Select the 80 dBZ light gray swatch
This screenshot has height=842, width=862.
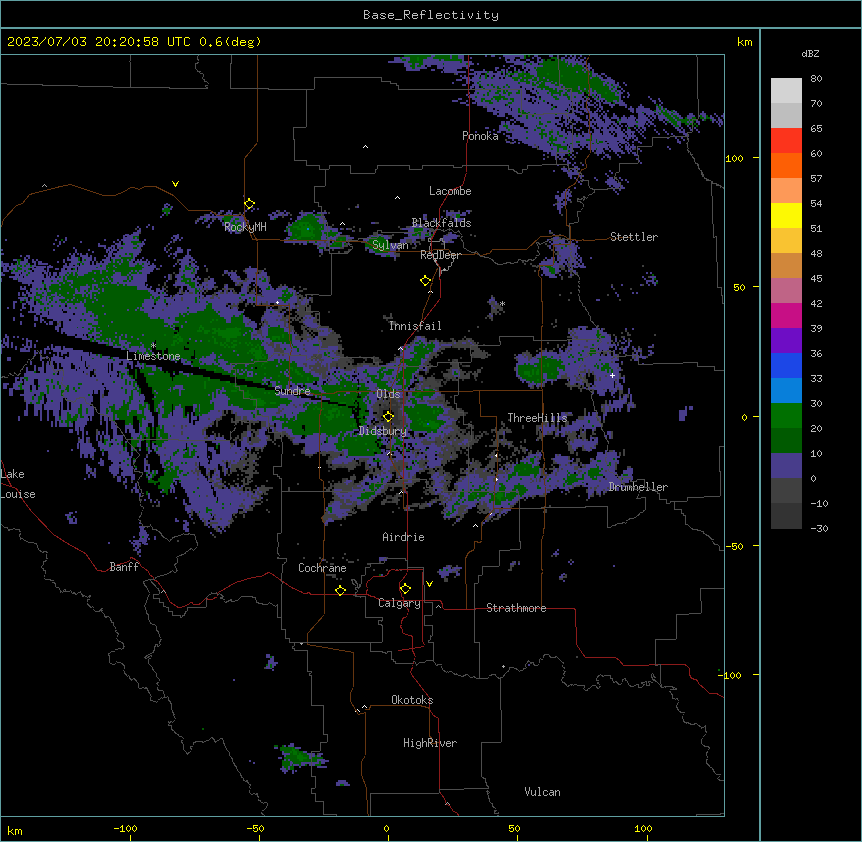tap(786, 91)
